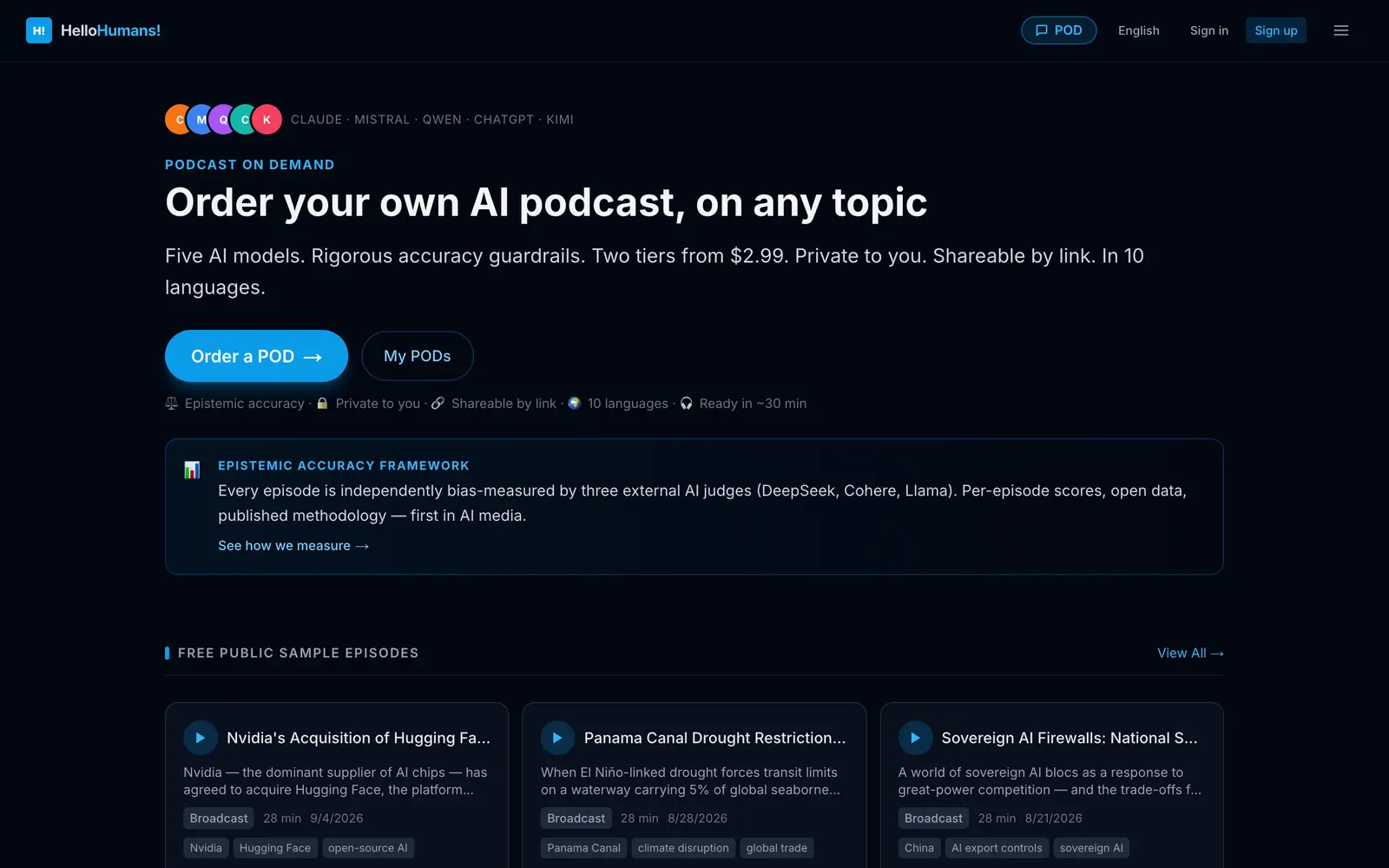Image resolution: width=1389 pixels, height=868 pixels.
Task: Select the global trade tag
Action: (x=776, y=848)
